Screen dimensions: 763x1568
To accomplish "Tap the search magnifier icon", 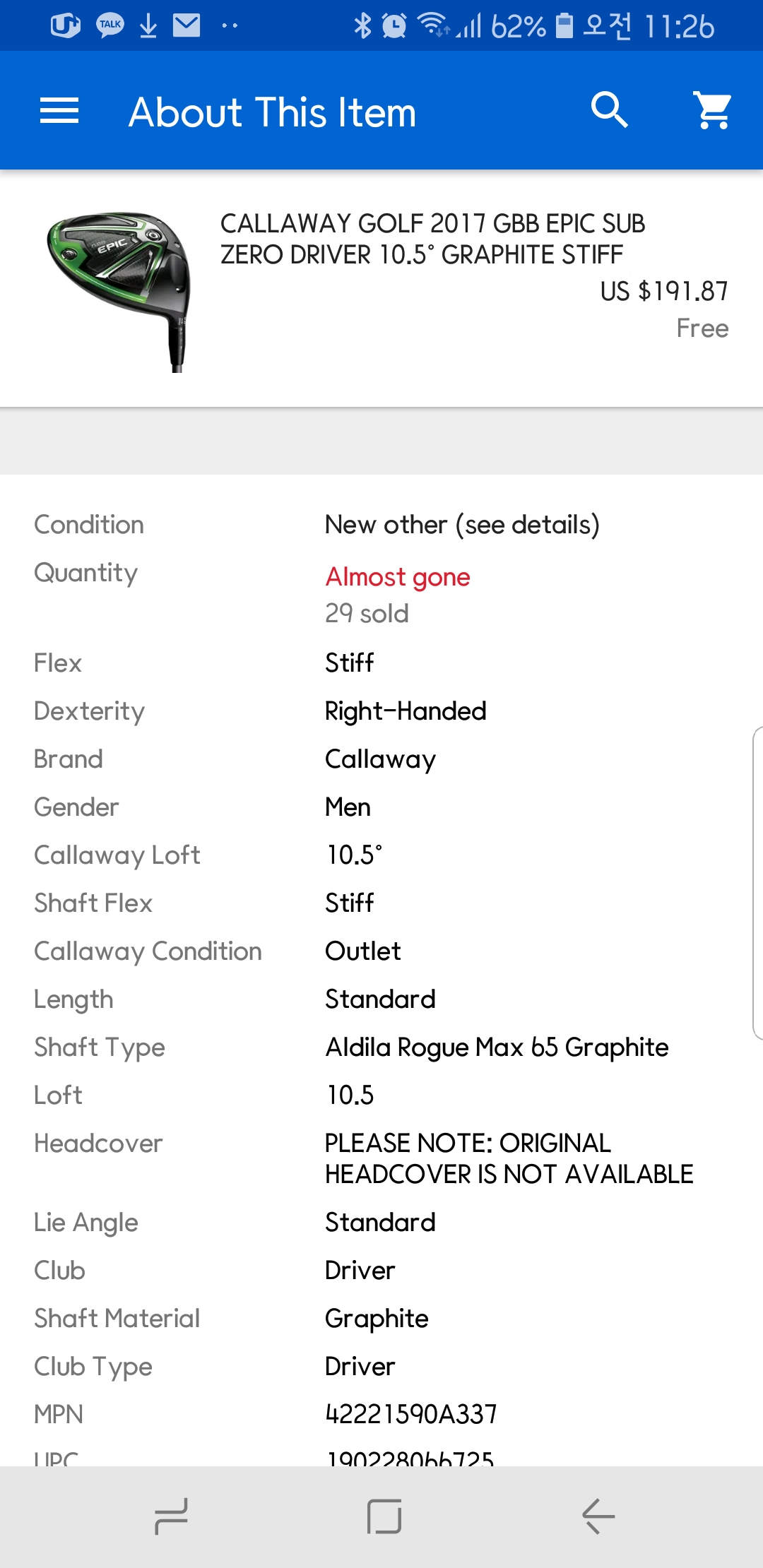I will tap(609, 110).
